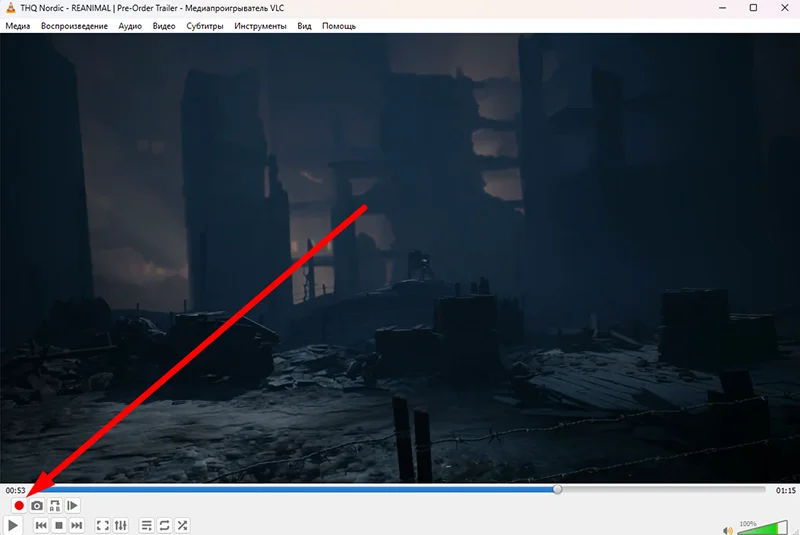Open the Медиа menu
The height and width of the screenshot is (535, 800).
point(18,26)
